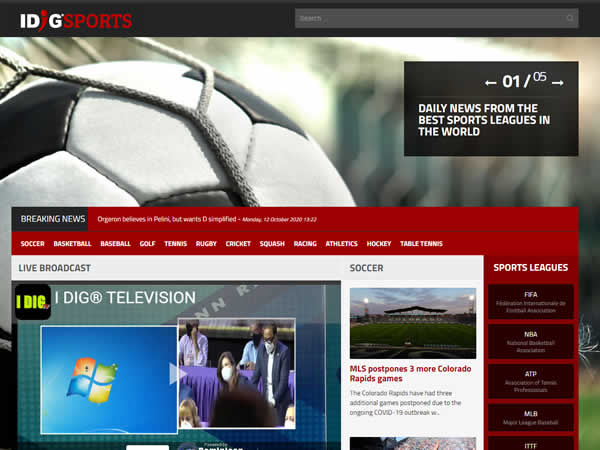The width and height of the screenshot is (600, 450).
Task: Click the I DIG Television video player
Action: pyautogui.click(x=176, y=366)
